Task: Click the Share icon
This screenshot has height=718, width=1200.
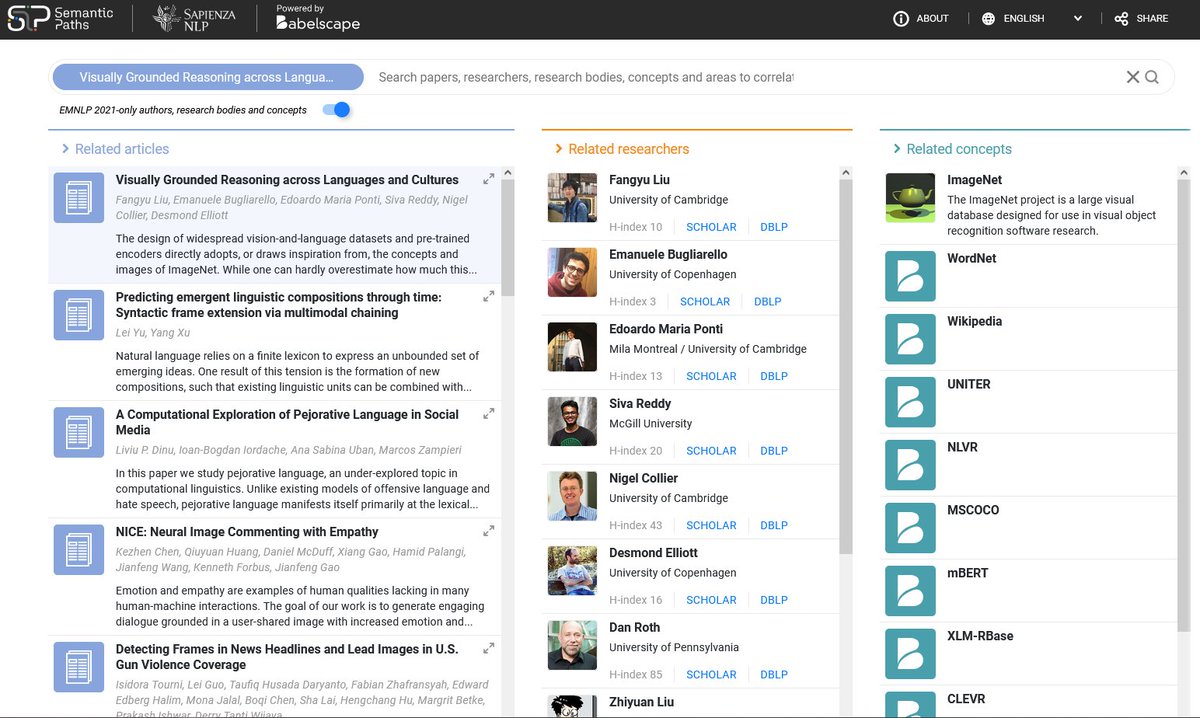Action: pyautogui.click(x=1121, y=19)
